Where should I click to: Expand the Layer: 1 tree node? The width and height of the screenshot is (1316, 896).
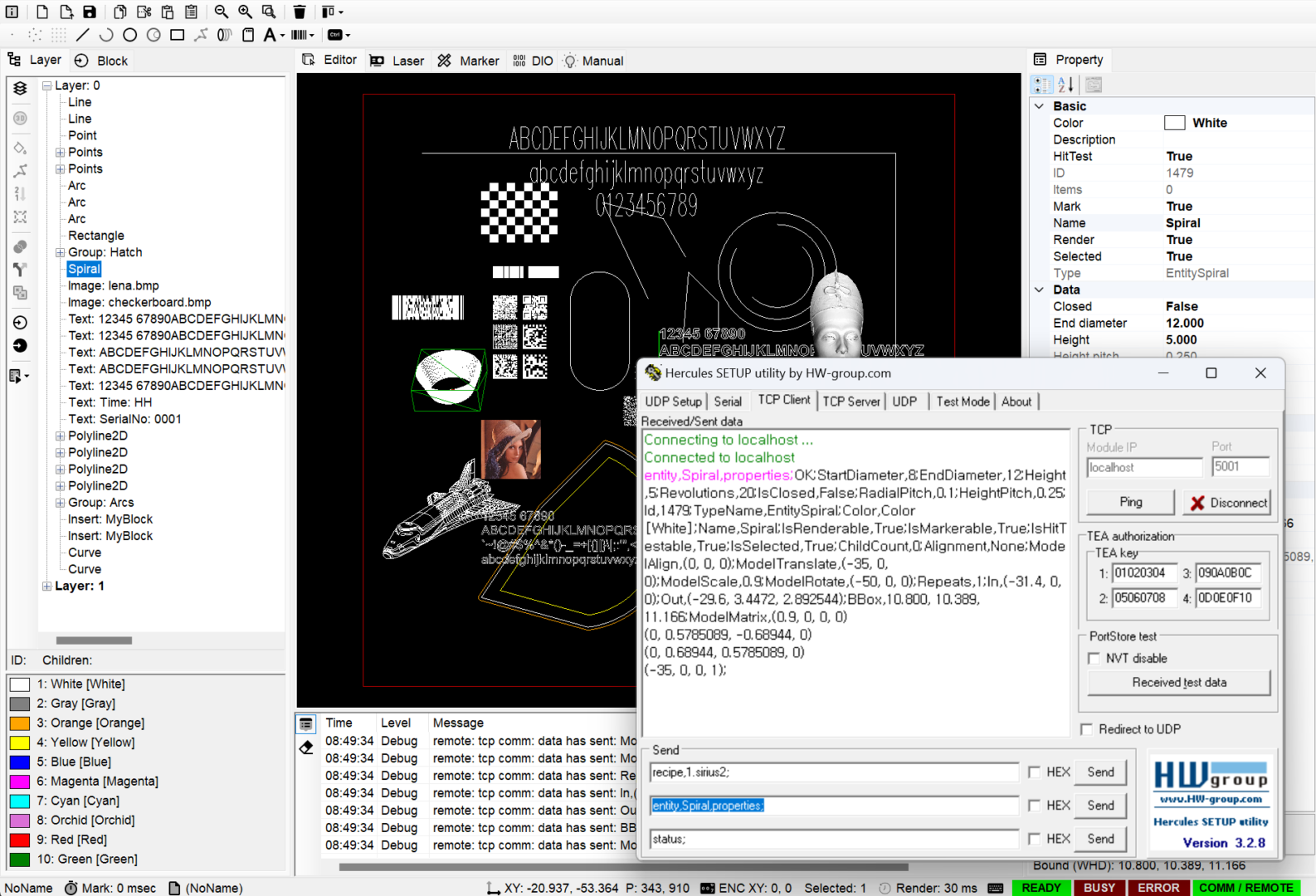(x=47, y=586)
